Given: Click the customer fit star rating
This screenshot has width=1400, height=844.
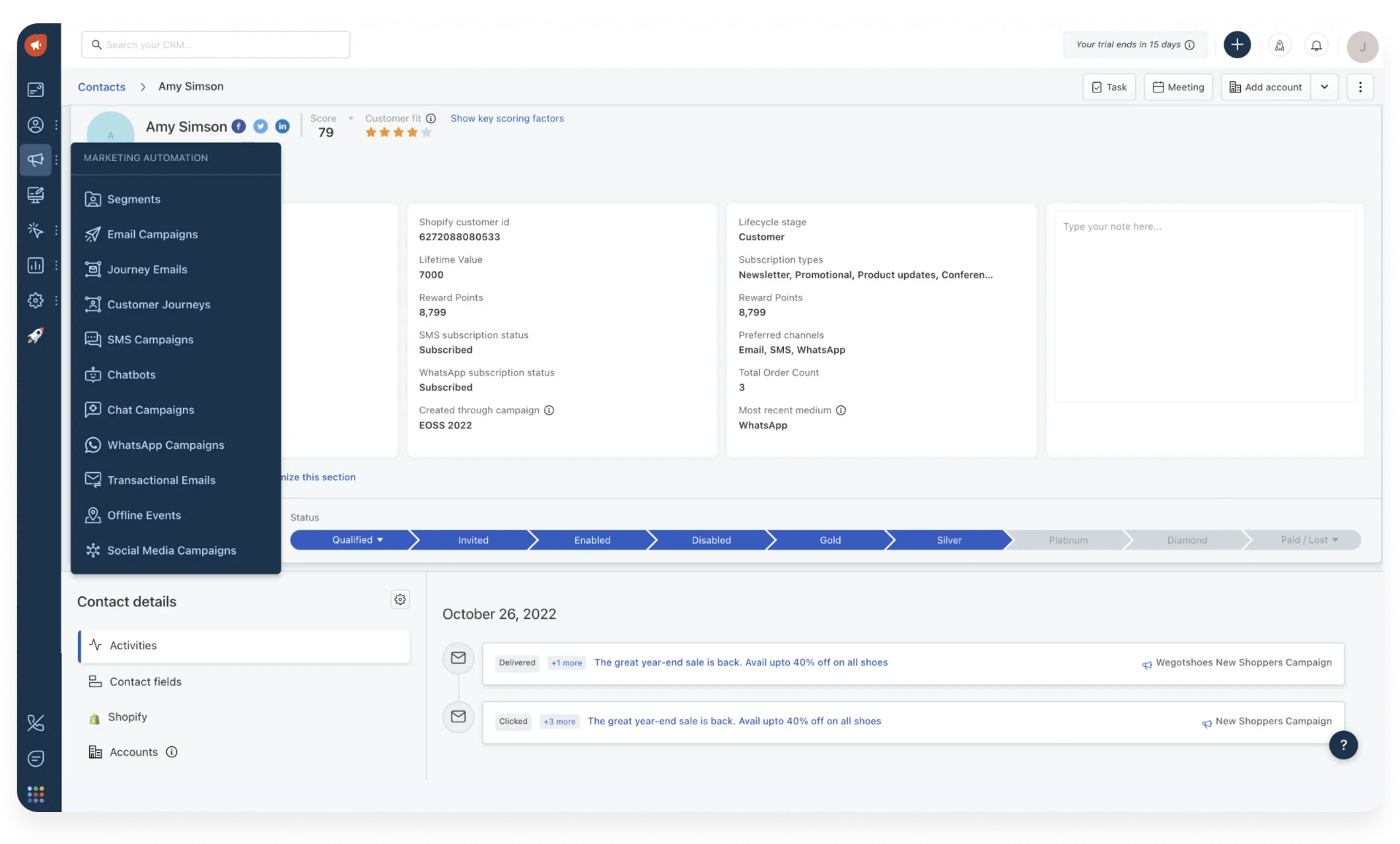Looking at the screenshot, I should (x=397, y=132).
